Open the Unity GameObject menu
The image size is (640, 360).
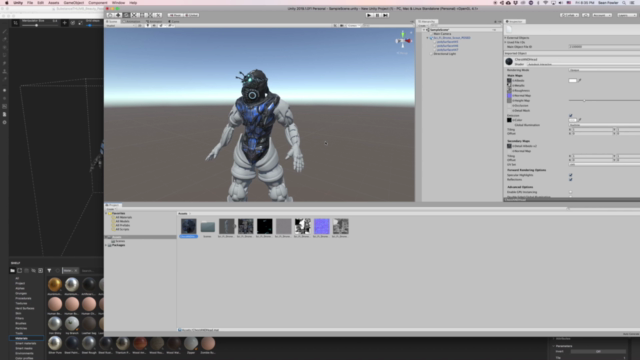[x=73, y=2]
